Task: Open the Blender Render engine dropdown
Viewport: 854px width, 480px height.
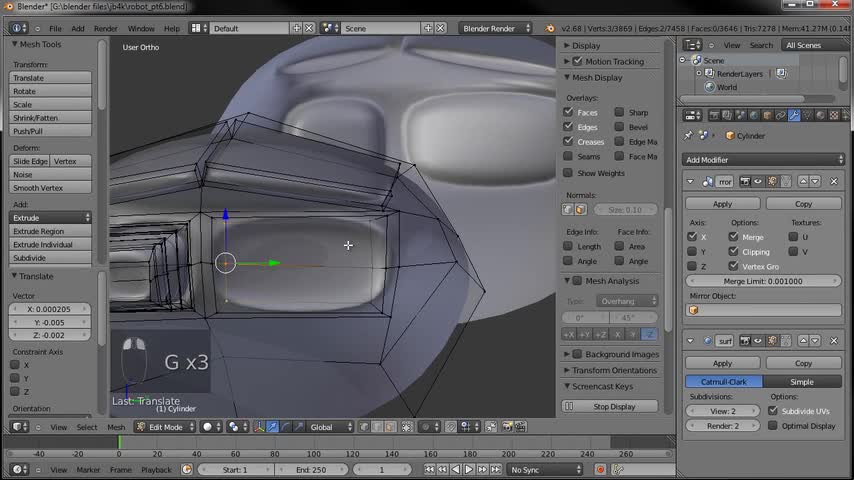Action: pos(496,28)
